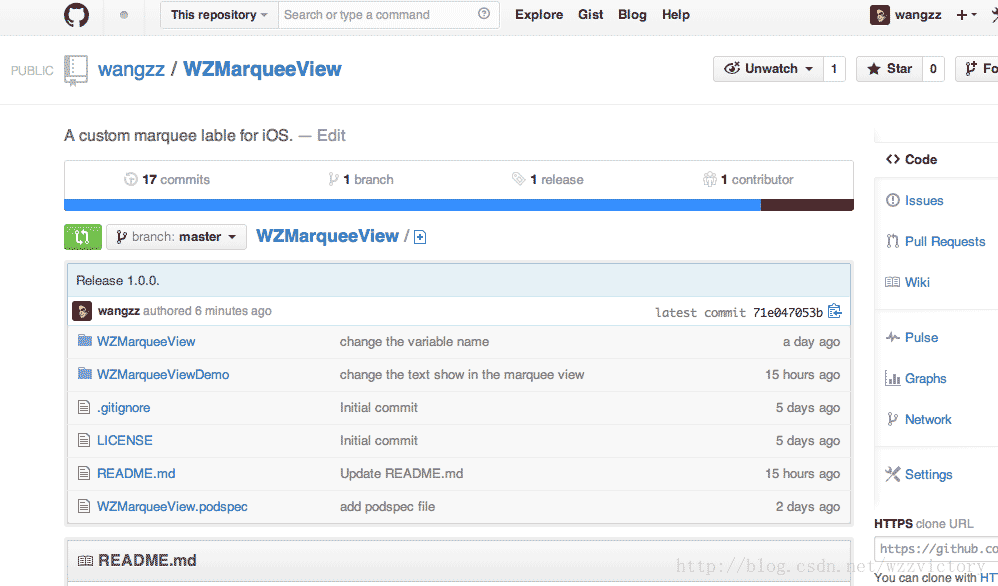The image size is (998, 586).
Task: Click the notifications indicator dot
Action: 123,15
